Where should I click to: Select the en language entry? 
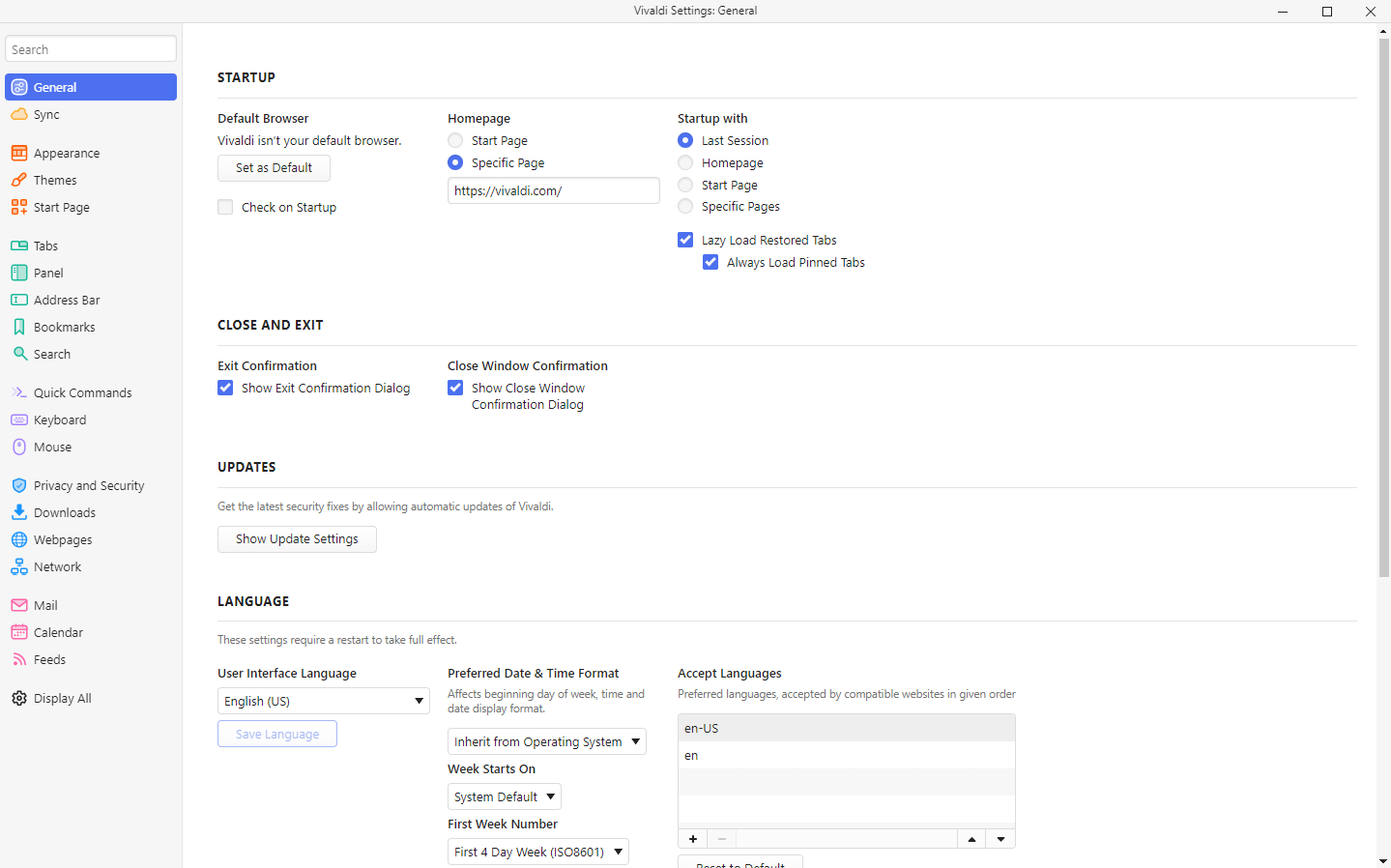click(x=847, y=755)
